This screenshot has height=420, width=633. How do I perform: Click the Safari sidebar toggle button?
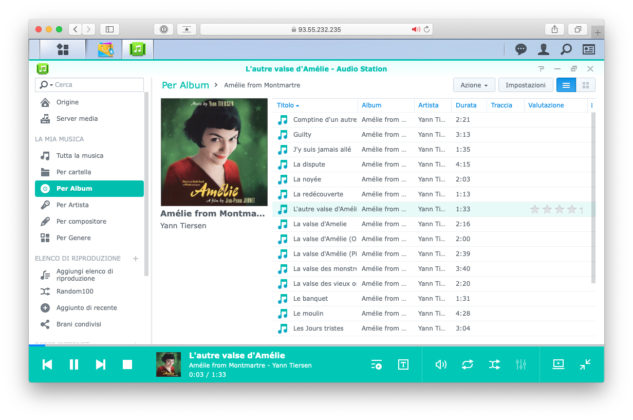[x=109, y=29]
